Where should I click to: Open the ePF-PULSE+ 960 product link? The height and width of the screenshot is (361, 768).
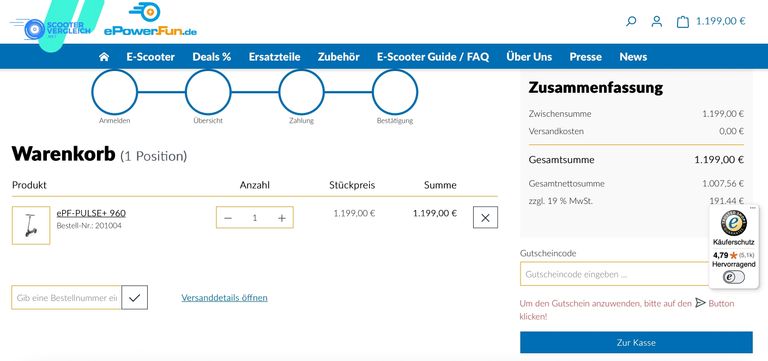(91, 213)
